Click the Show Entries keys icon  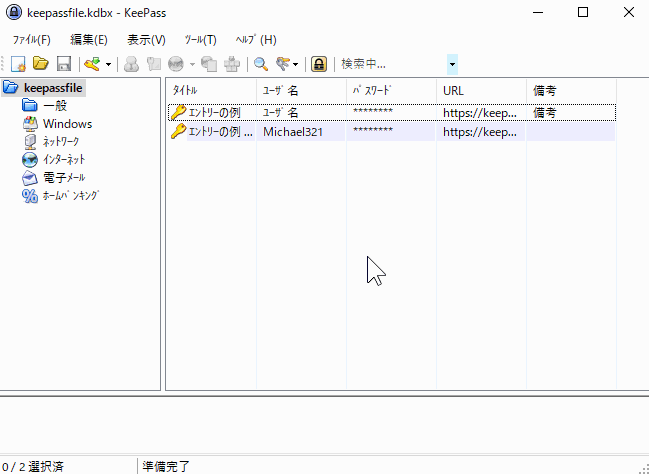click(284, 64)
